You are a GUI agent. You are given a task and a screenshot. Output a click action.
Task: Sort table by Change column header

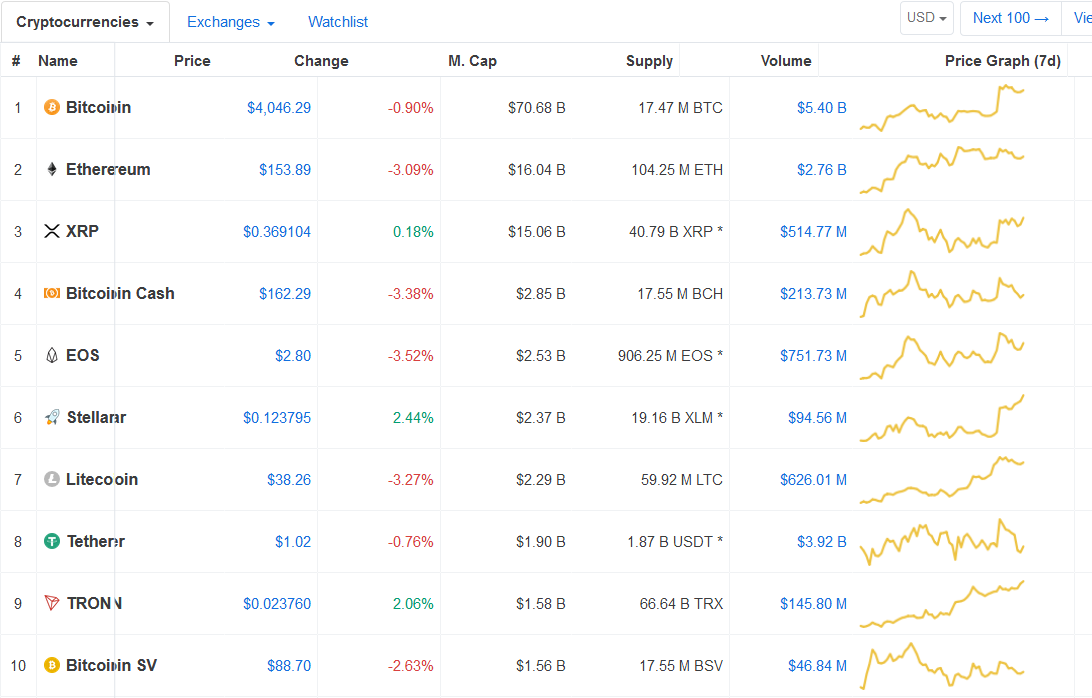click(x=321, y=61)
